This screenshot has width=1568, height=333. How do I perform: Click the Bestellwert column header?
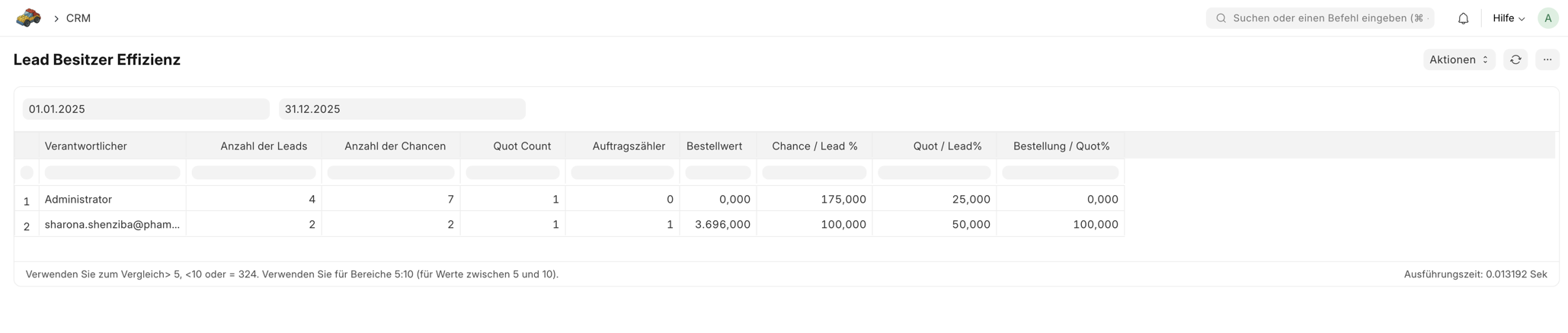[714, 146]
